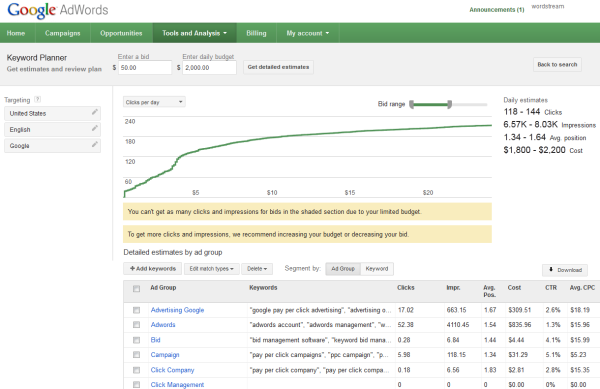
Task: Open the Bid ad group link
Action: coord(155,340)
